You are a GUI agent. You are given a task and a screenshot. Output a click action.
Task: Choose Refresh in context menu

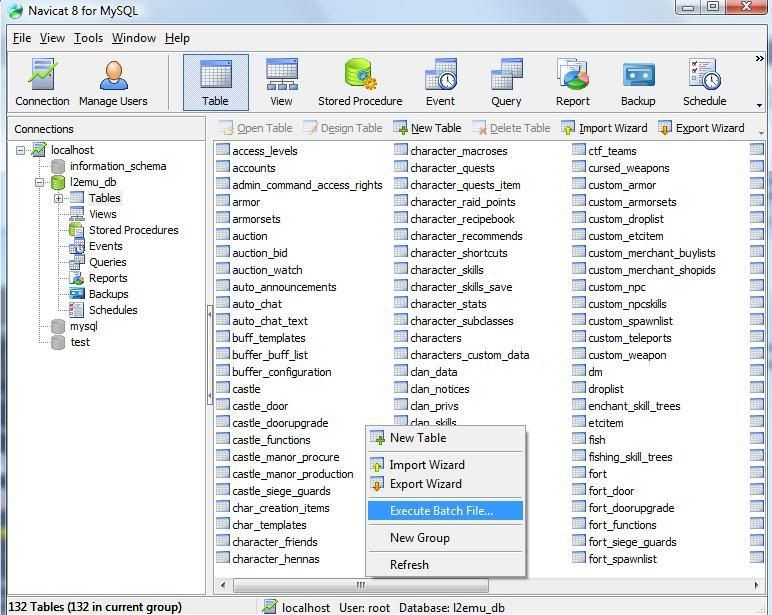pos(445,565)
